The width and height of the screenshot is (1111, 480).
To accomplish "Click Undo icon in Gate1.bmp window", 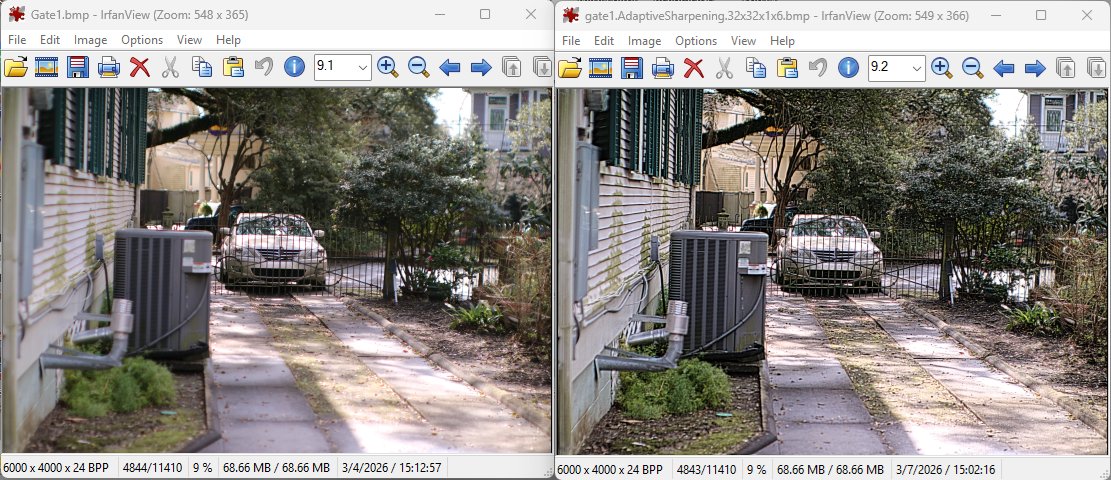I will pos(264,67).
